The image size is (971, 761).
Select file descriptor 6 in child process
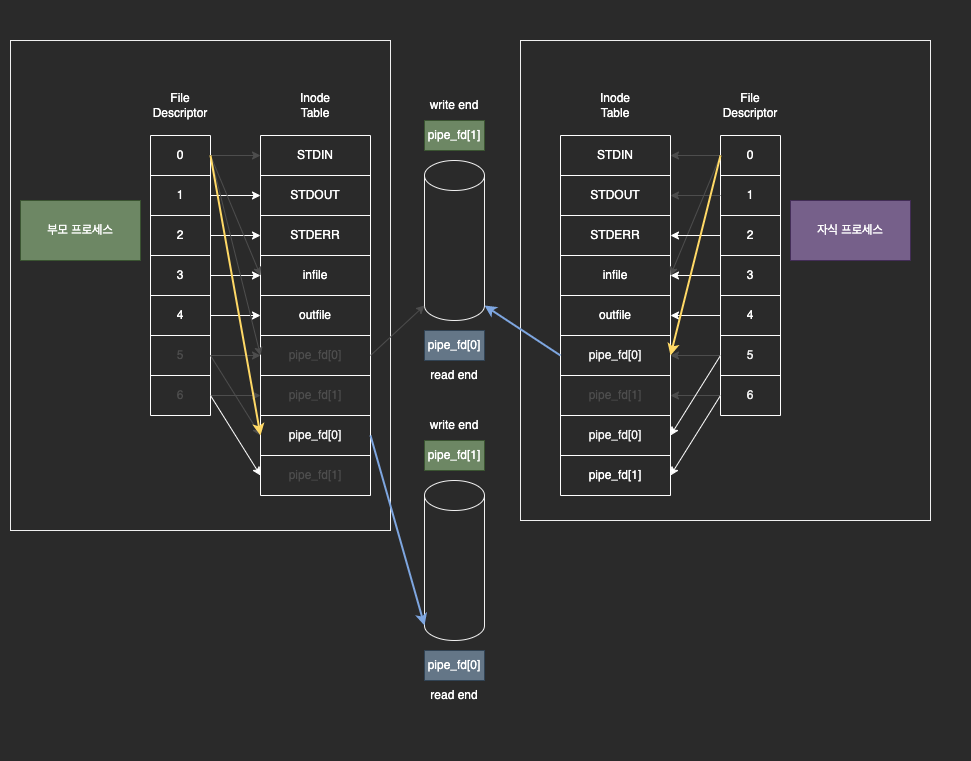[x=750, y=395]
